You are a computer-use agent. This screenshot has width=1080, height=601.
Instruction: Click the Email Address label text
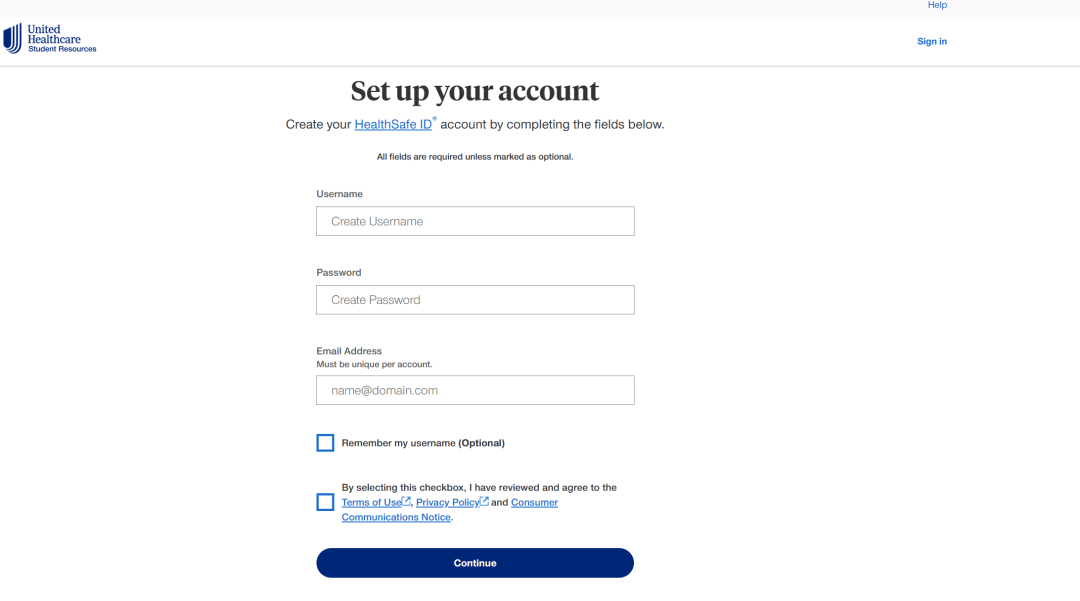[349, 352]
